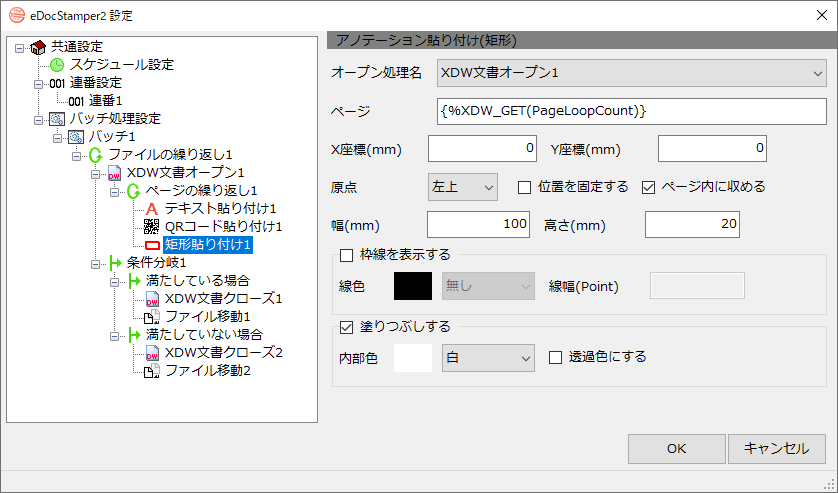
Task: Check the 透過色にする checkbox
Action: 555,358
